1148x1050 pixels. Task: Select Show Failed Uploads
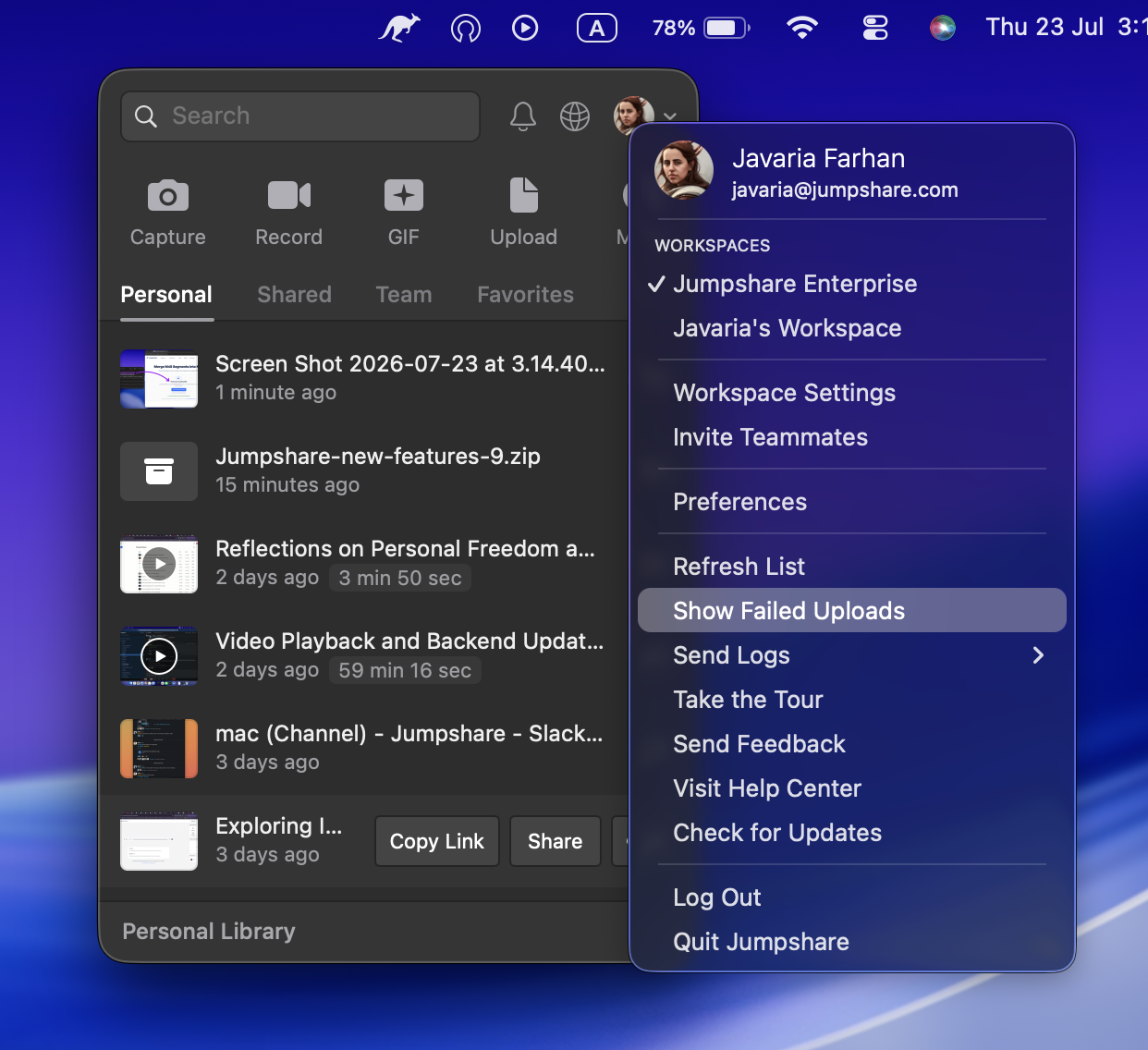click(x=852, y=611)
